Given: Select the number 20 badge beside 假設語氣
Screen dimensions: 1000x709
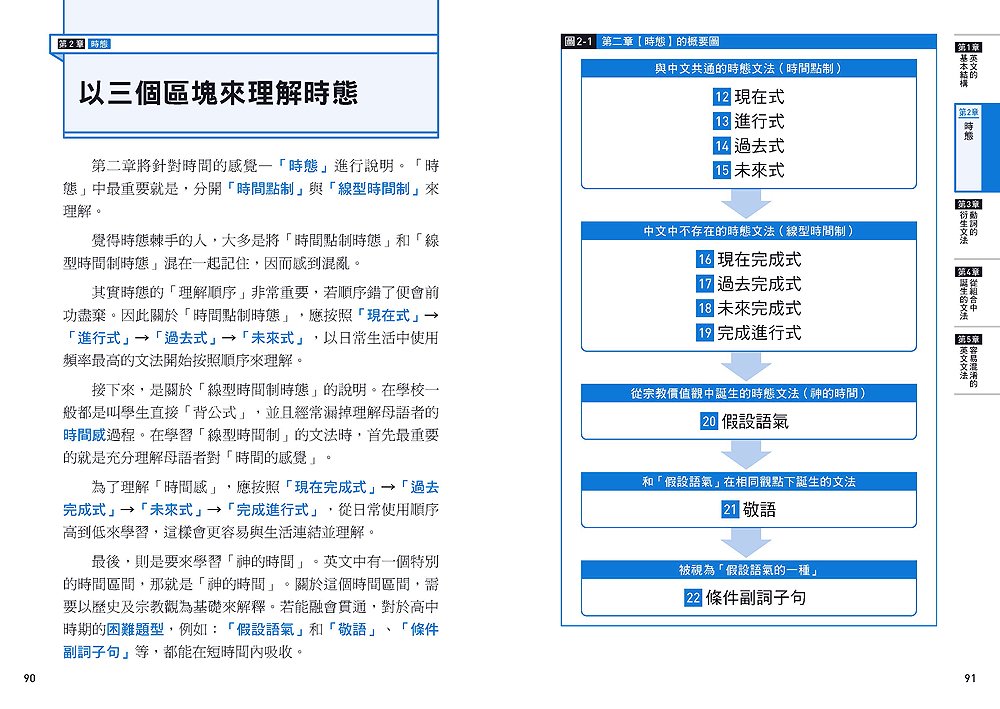Looking at the screenshot, I should [710, 422].
